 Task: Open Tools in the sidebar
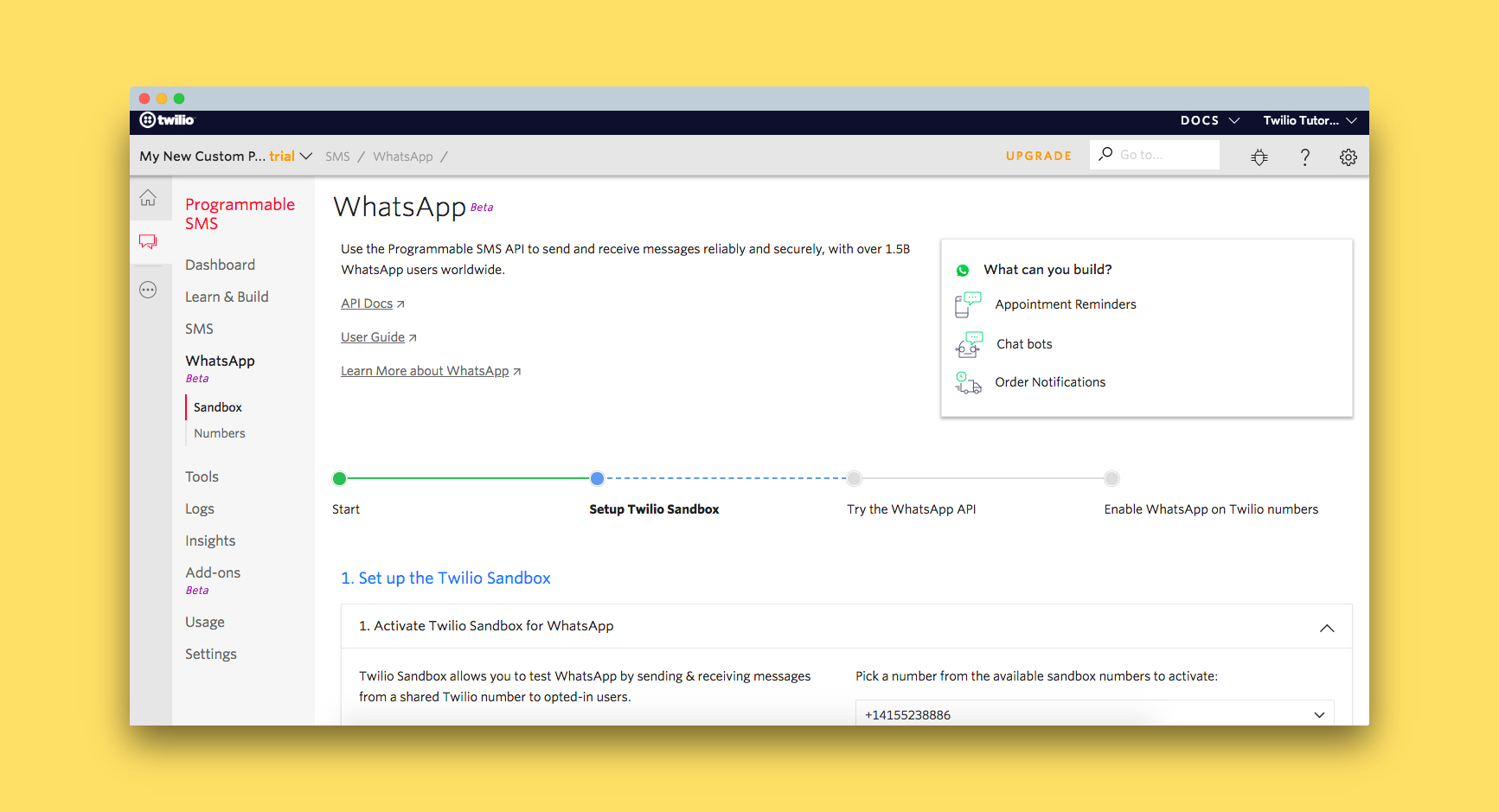pos(202,476)
